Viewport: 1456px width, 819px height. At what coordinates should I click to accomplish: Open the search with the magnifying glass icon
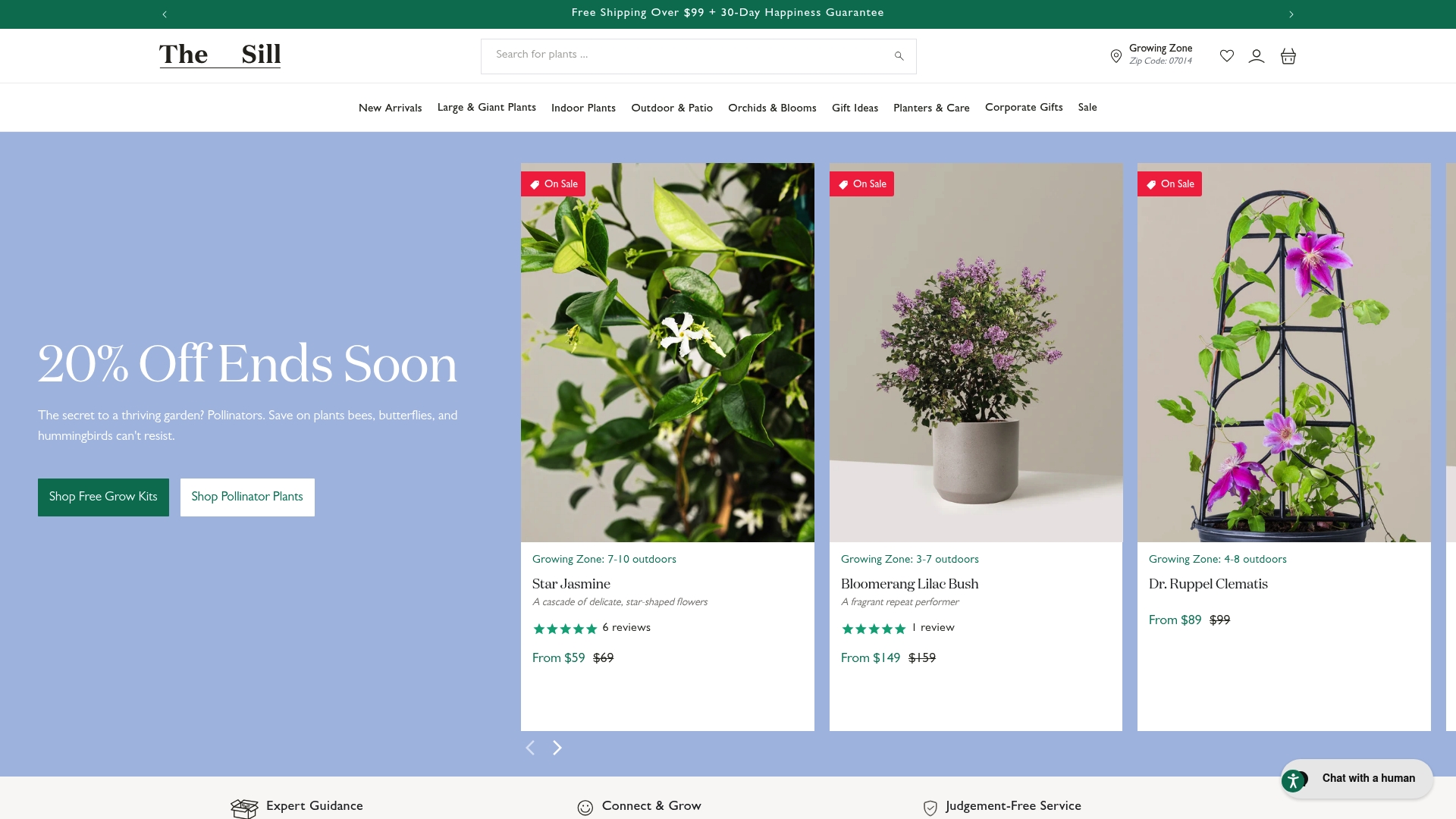tap(899, 55)
